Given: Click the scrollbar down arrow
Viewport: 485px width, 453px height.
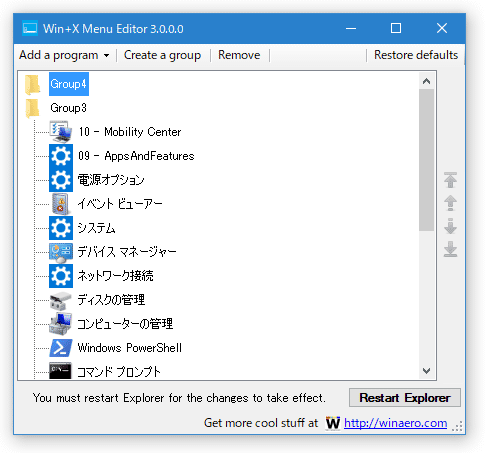Looking at the screenshot, I should (x=426, y=371).
